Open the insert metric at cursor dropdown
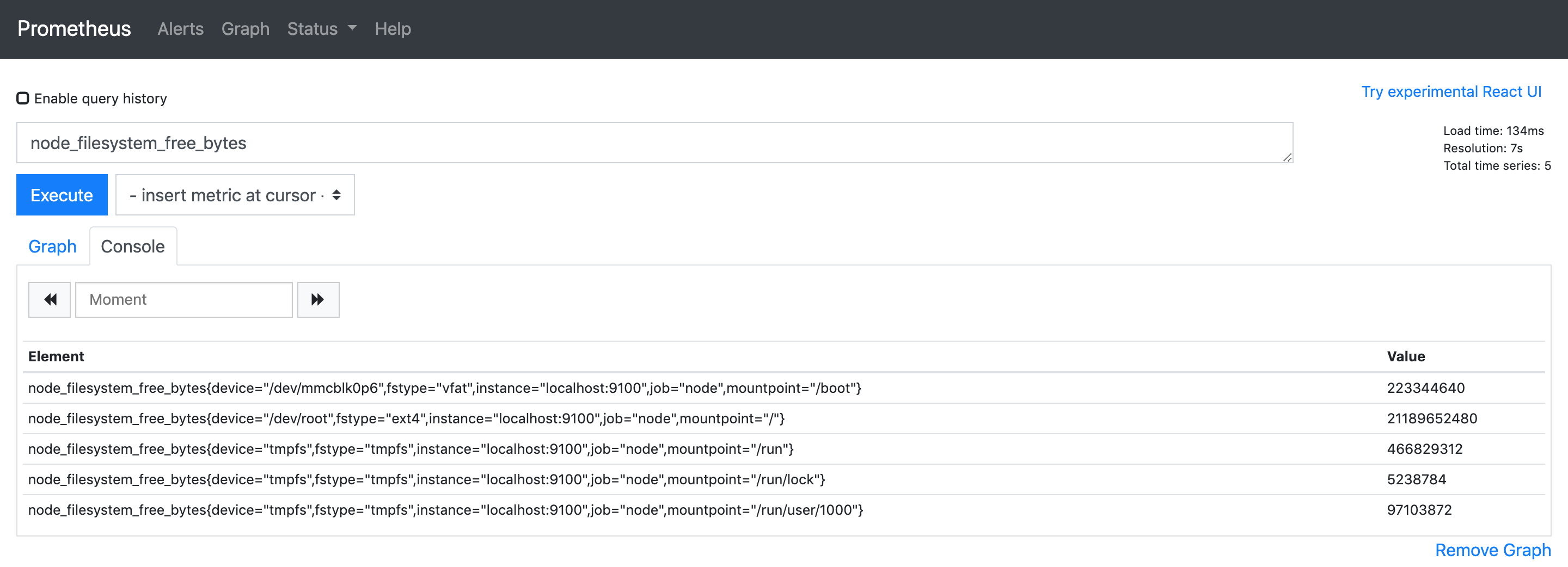1568x567 pixels. [235, 195]
